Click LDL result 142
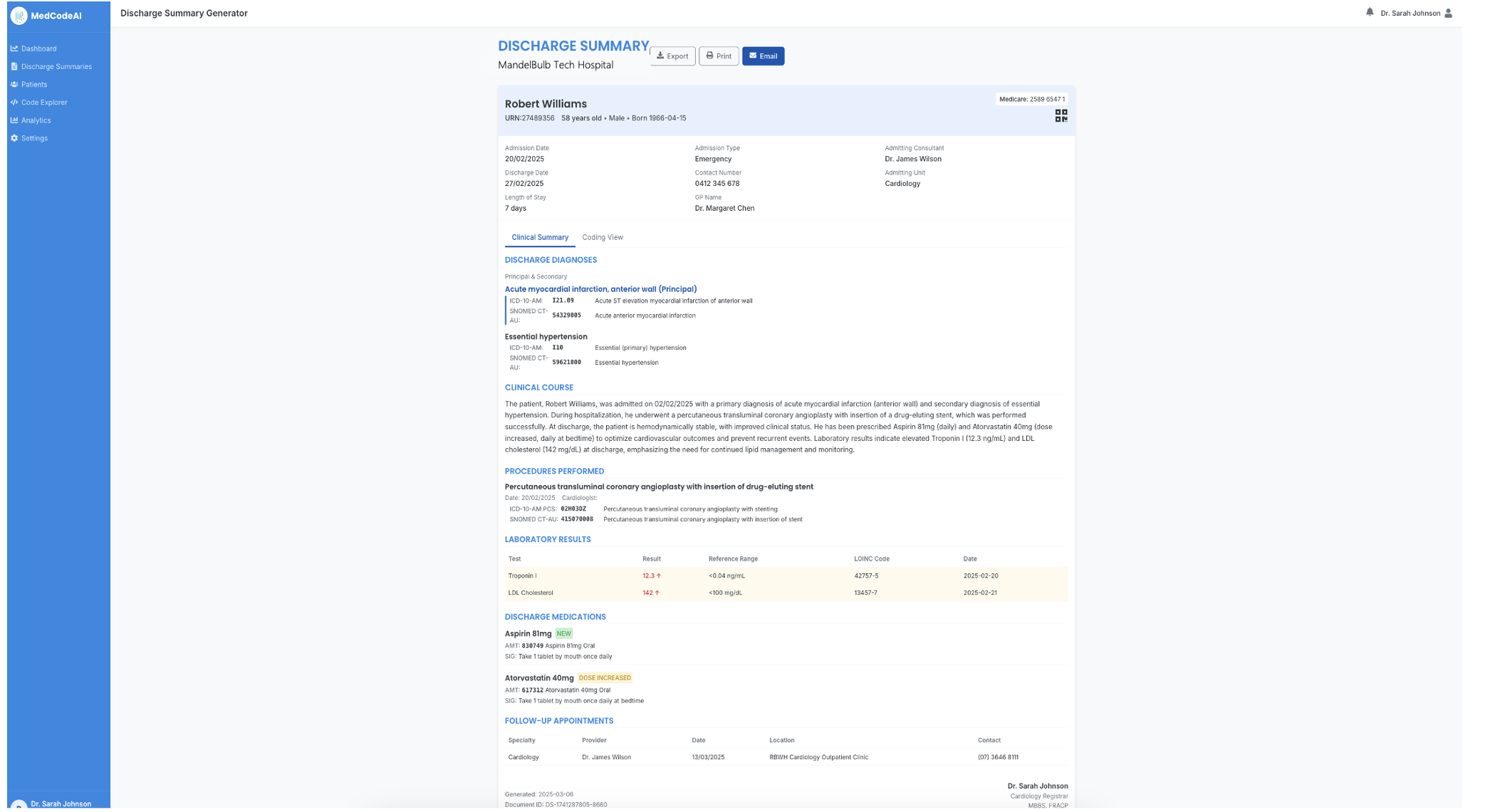The width and height of the screenshot is (1500, 812). click(x=650, y=593)
